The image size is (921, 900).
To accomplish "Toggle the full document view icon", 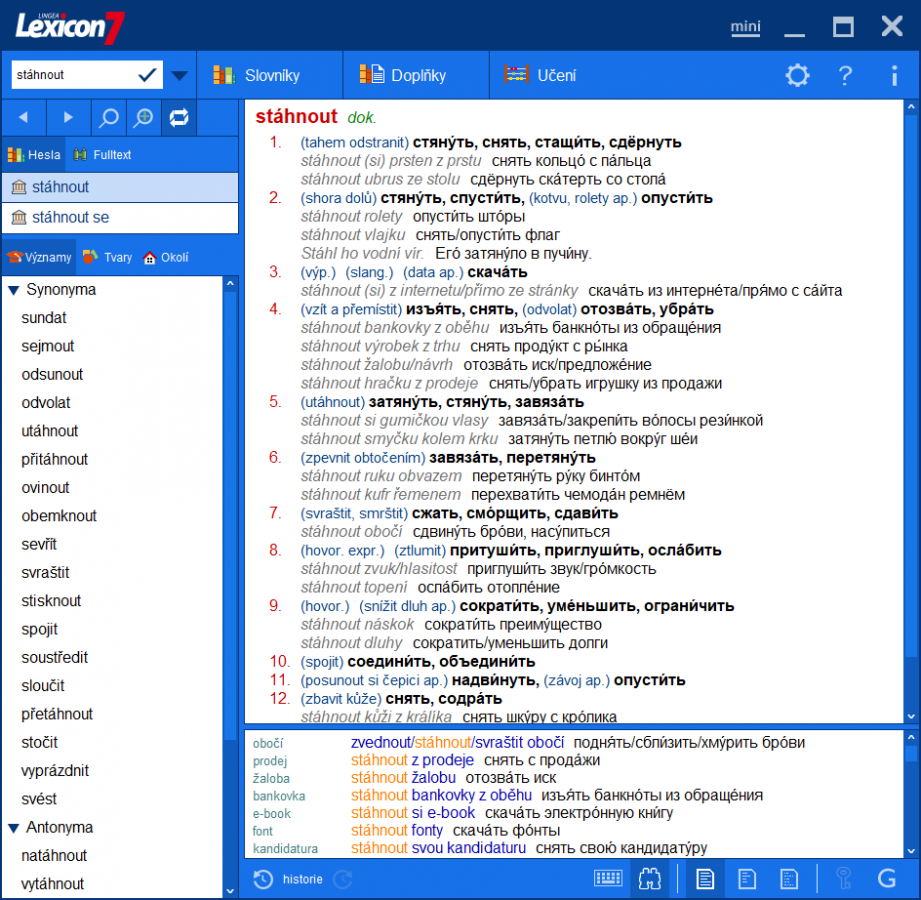I will 707,879.
